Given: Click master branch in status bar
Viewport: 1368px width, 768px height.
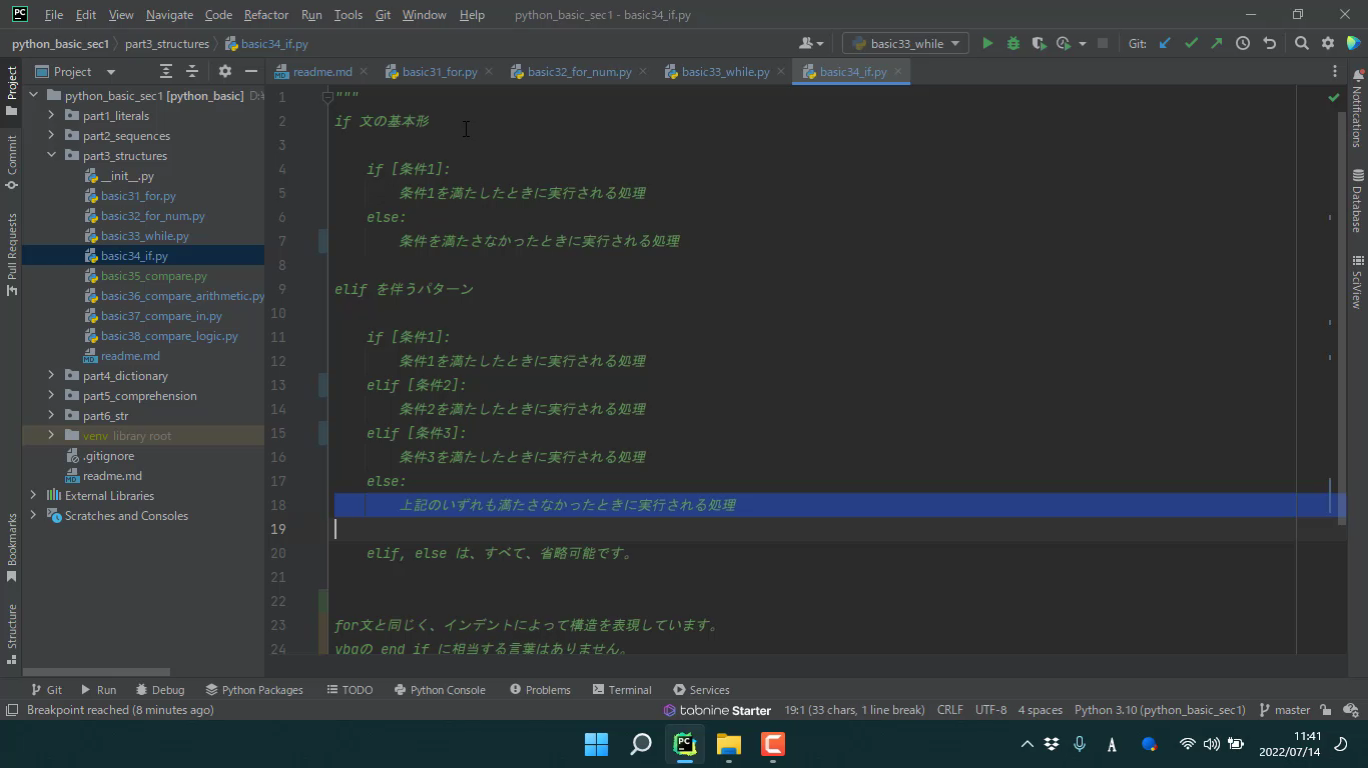Looking at the screenshot, I should [1291, 710].
